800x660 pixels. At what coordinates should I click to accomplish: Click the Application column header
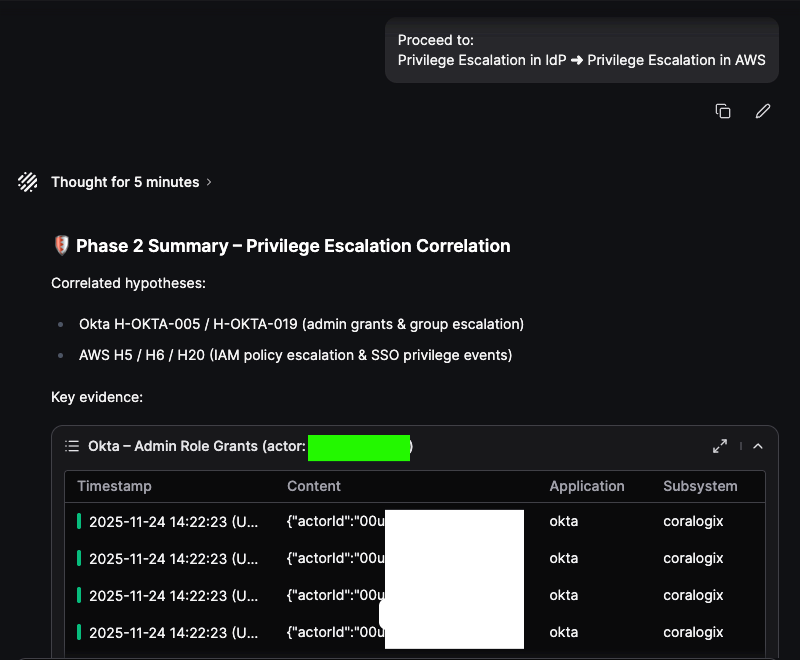point(586,486)
